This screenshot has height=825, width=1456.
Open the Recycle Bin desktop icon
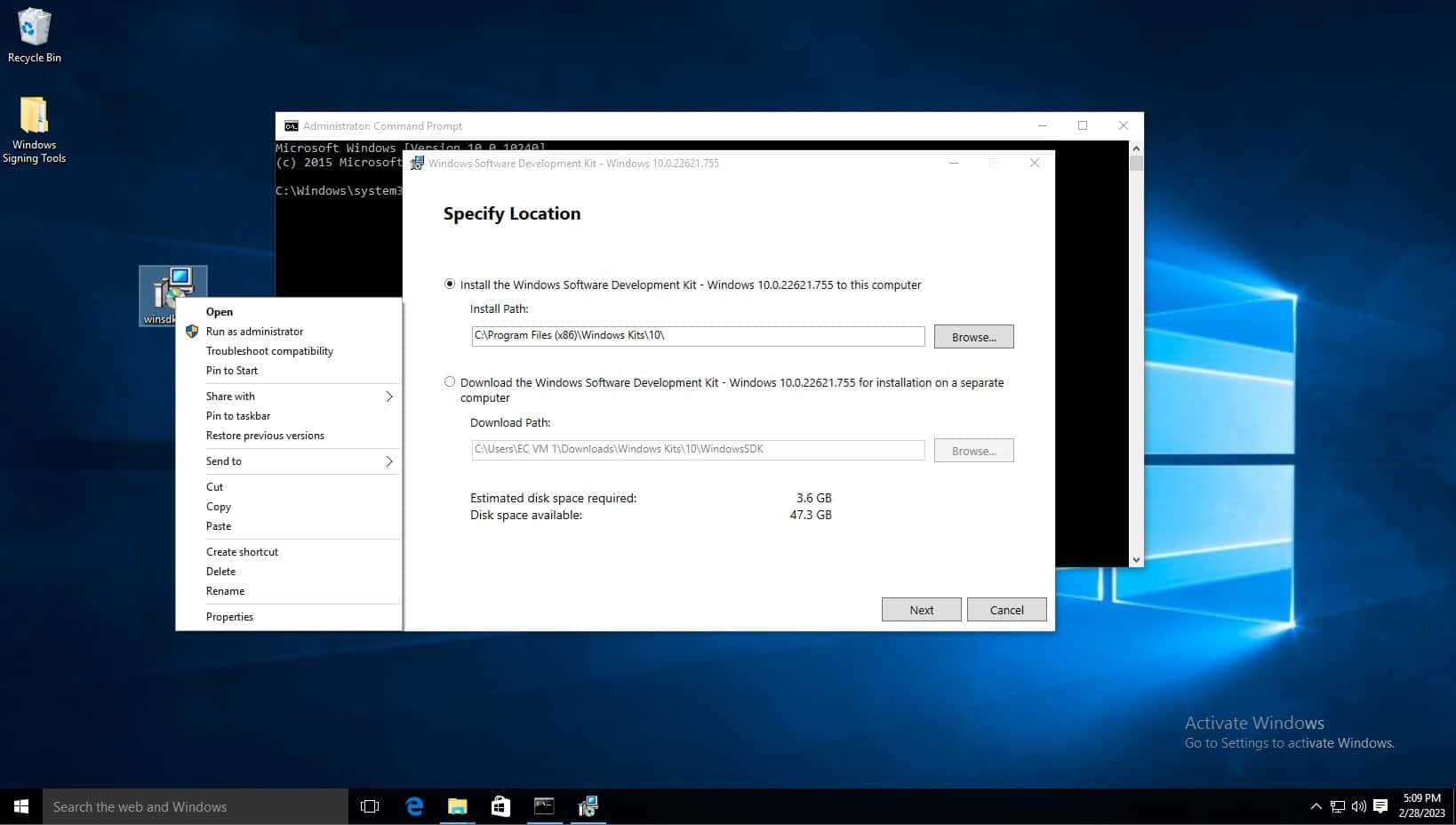[34, 36]
